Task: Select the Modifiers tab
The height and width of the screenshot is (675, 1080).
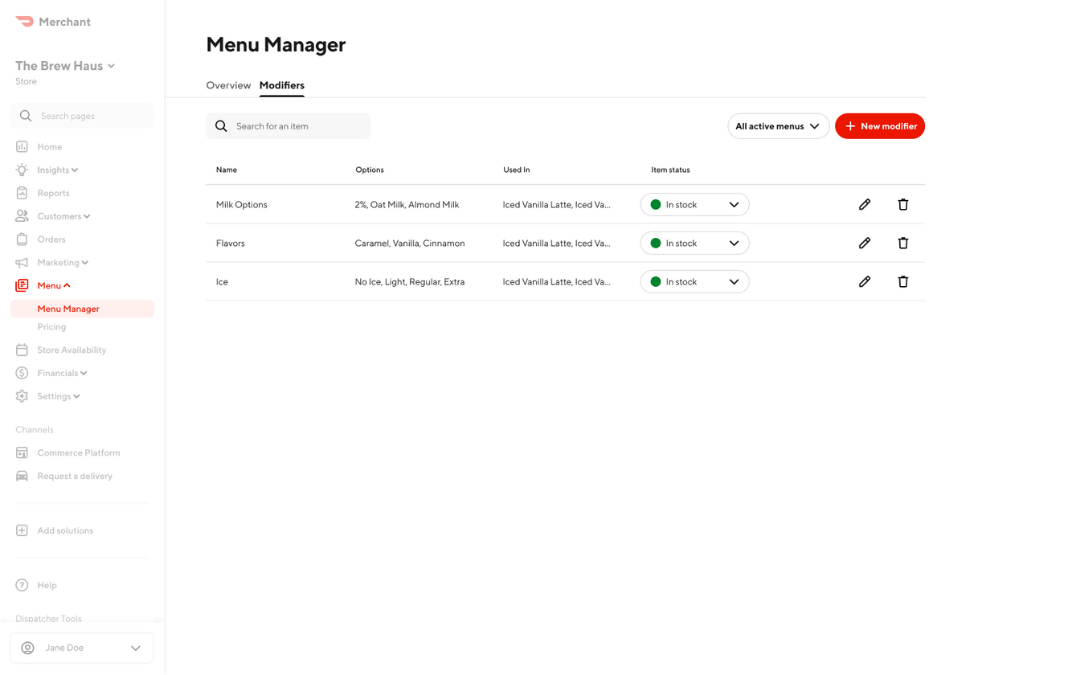Action: [281, 85]
